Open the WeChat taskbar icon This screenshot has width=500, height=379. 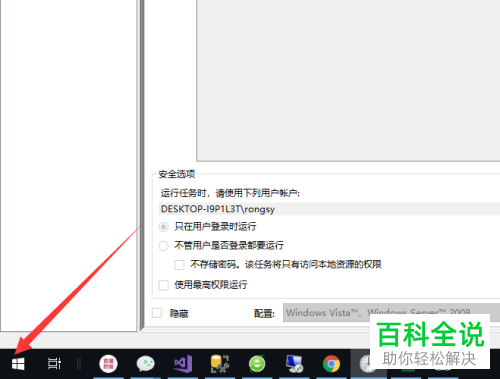146,363
